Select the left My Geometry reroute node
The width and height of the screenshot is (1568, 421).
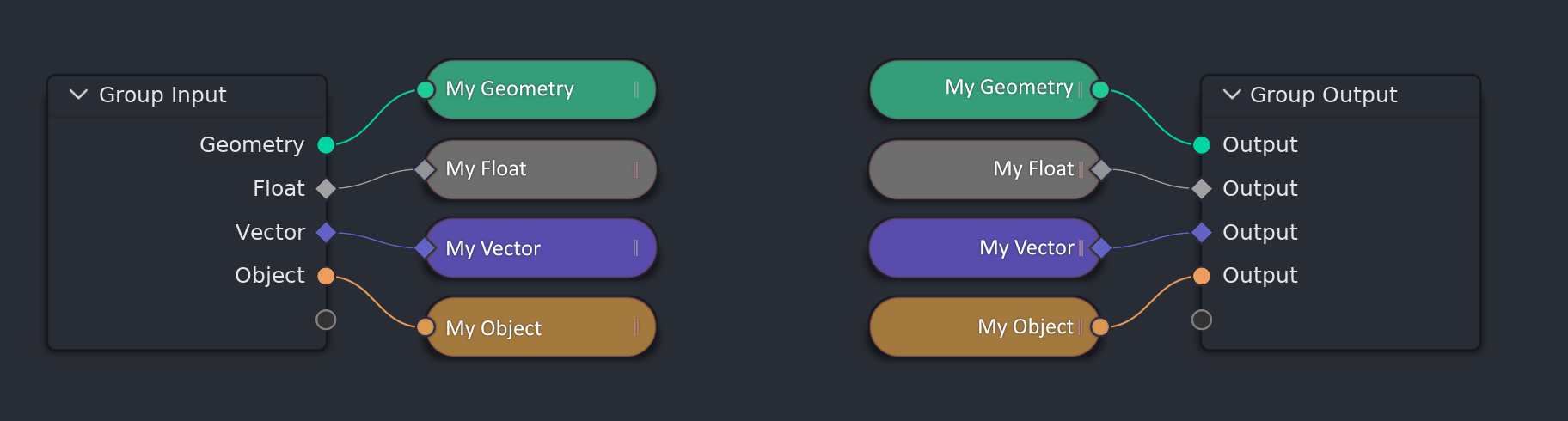tap(541, 89)
